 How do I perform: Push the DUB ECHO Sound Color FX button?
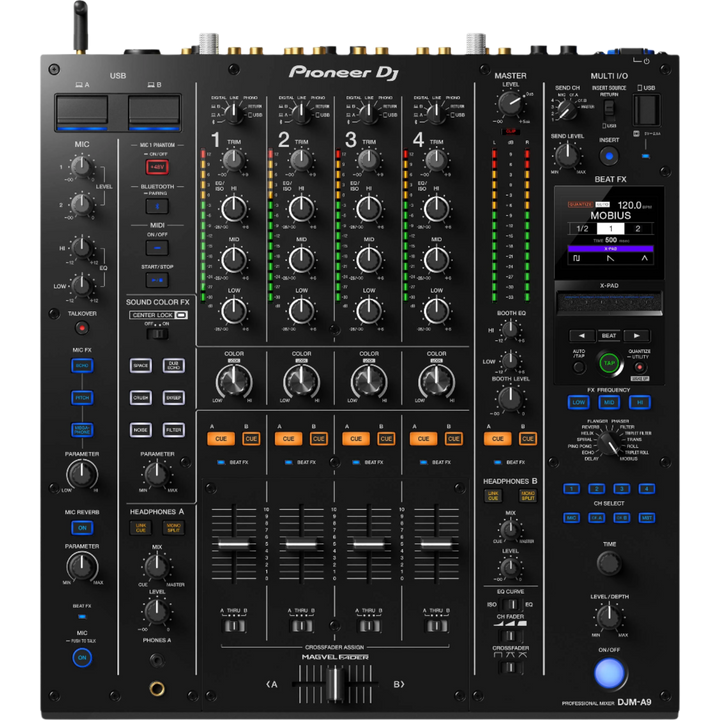174,366
